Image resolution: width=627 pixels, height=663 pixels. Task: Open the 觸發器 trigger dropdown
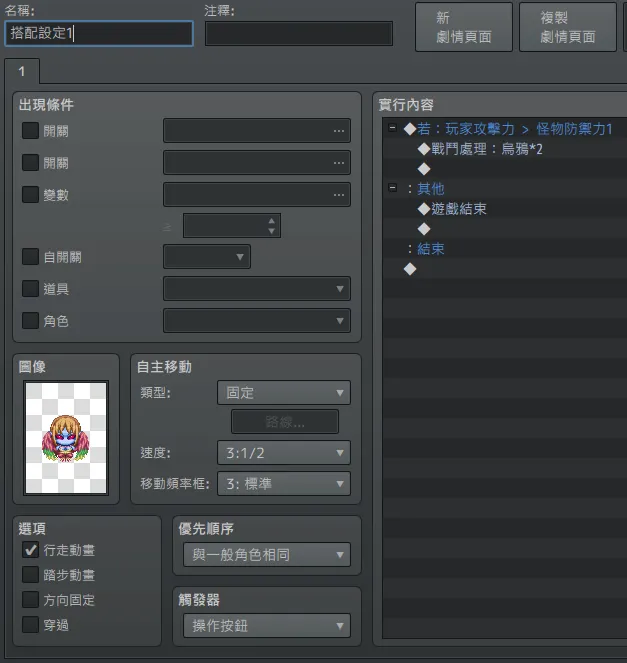(267, 626)
